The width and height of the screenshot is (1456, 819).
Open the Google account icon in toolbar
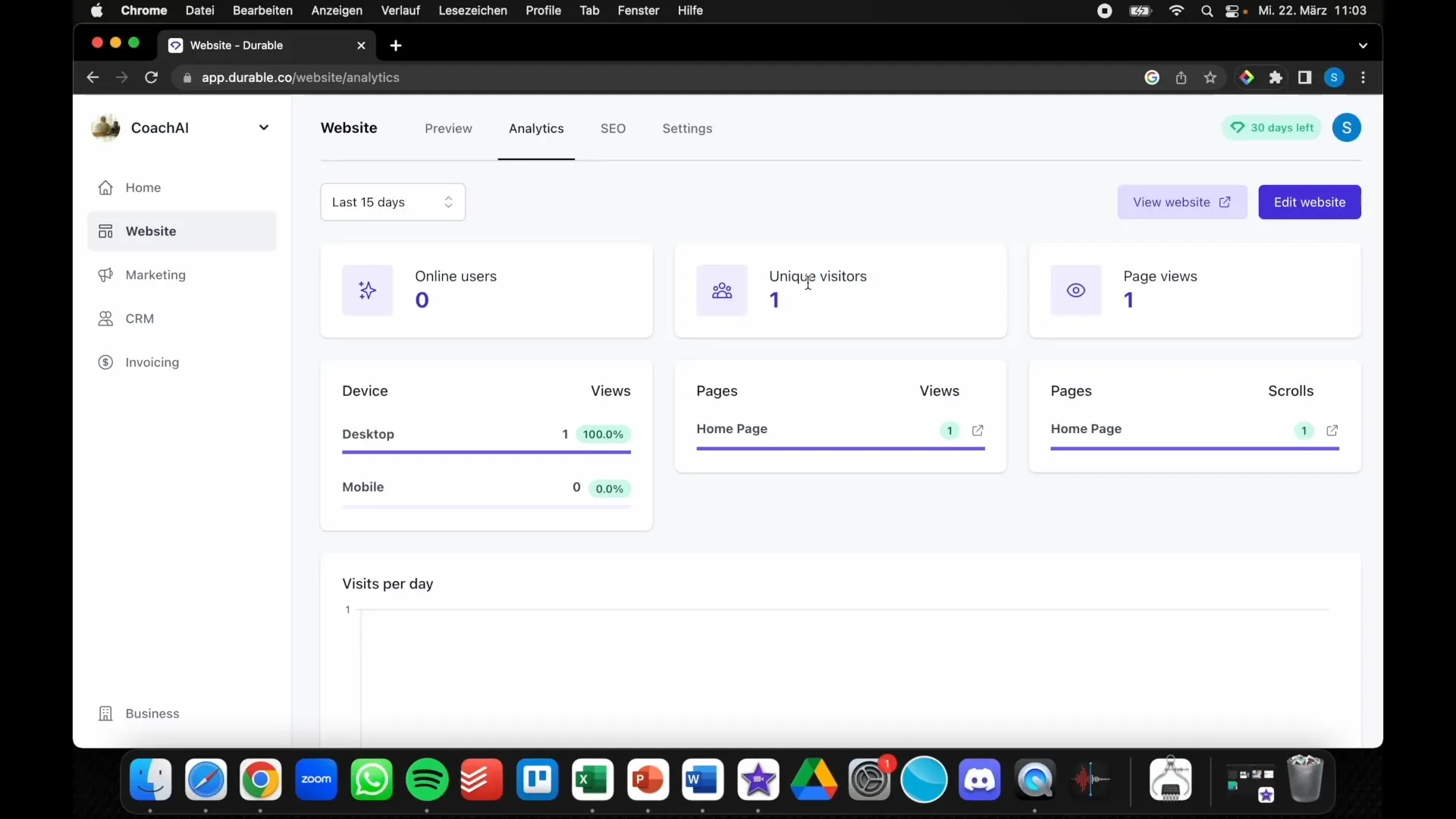1152,77
